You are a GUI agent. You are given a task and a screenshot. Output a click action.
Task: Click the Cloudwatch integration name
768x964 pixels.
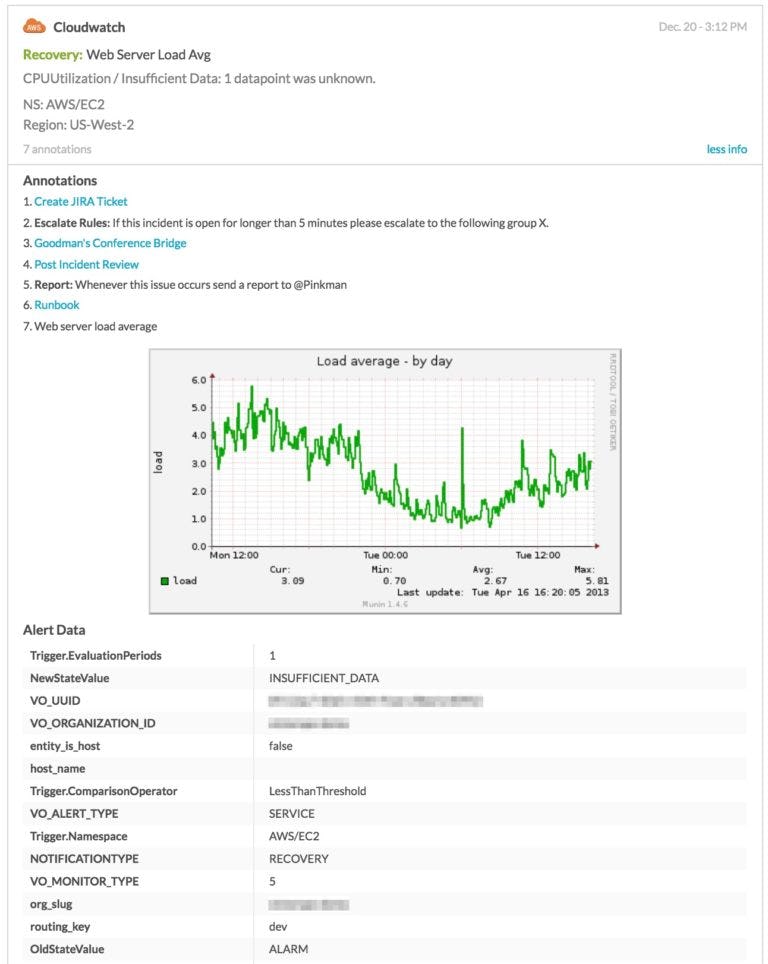tap(89, 27)
